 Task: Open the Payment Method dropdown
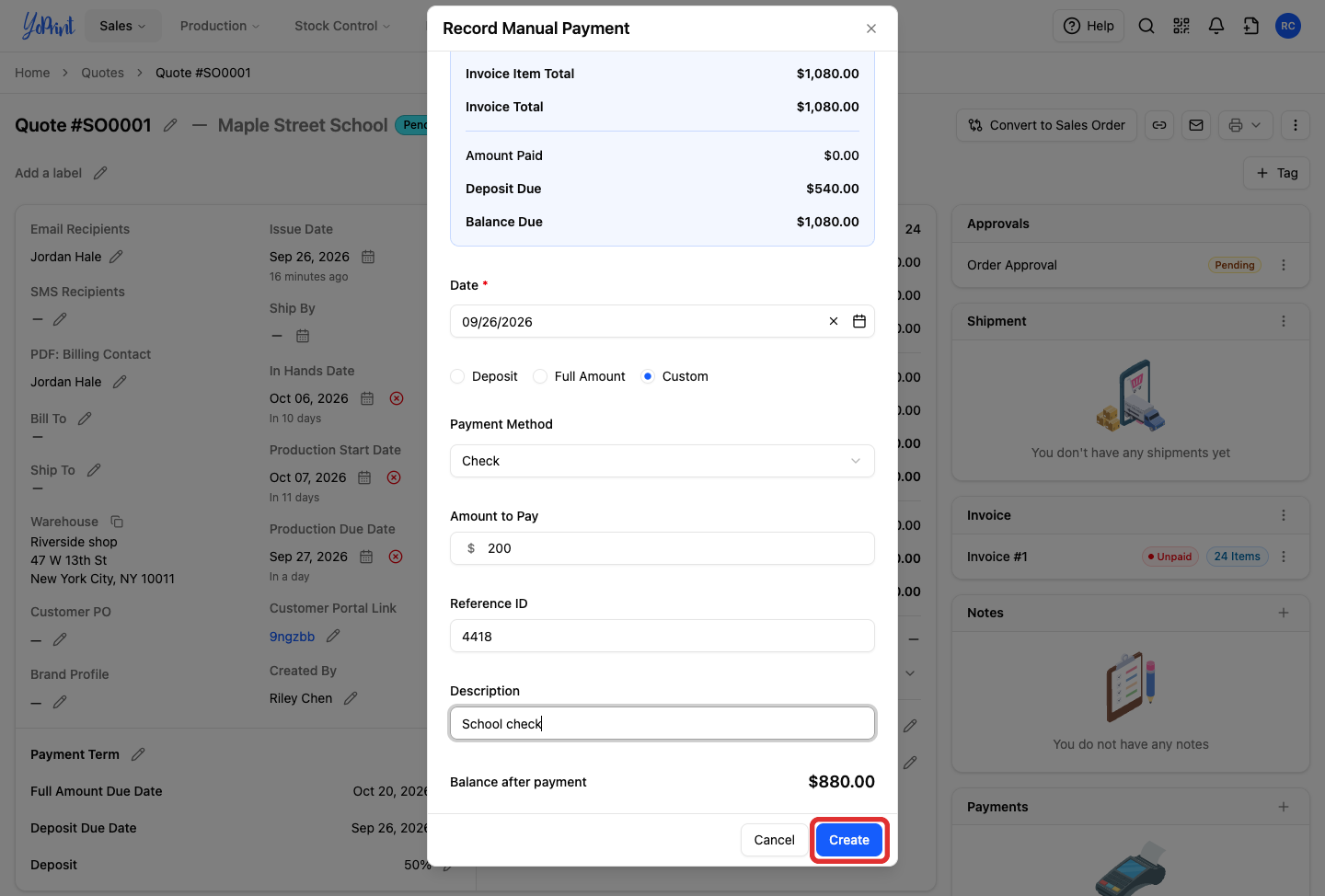[662, 461]
